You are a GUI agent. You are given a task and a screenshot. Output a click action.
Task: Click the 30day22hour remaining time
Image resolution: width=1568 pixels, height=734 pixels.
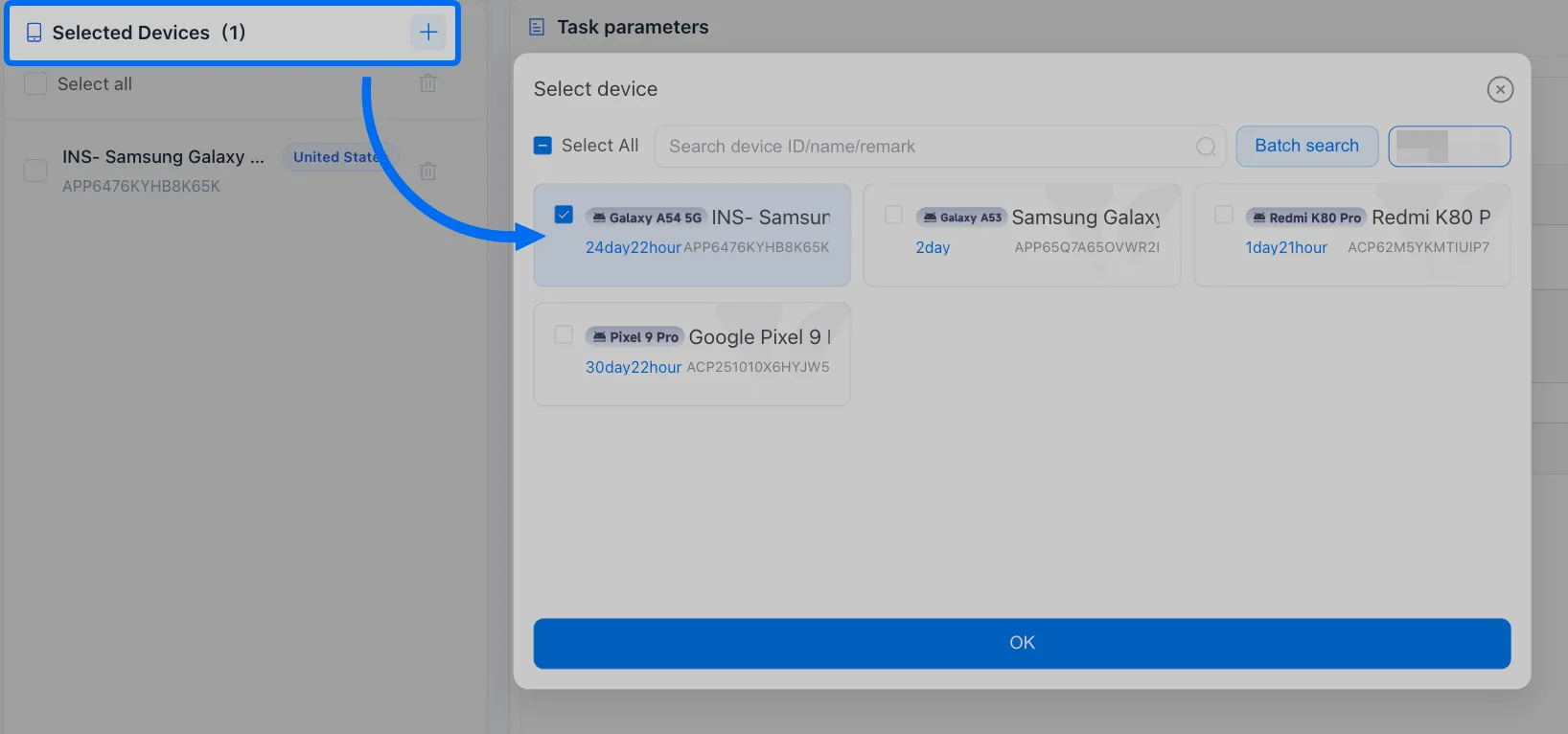click(634, 367)
